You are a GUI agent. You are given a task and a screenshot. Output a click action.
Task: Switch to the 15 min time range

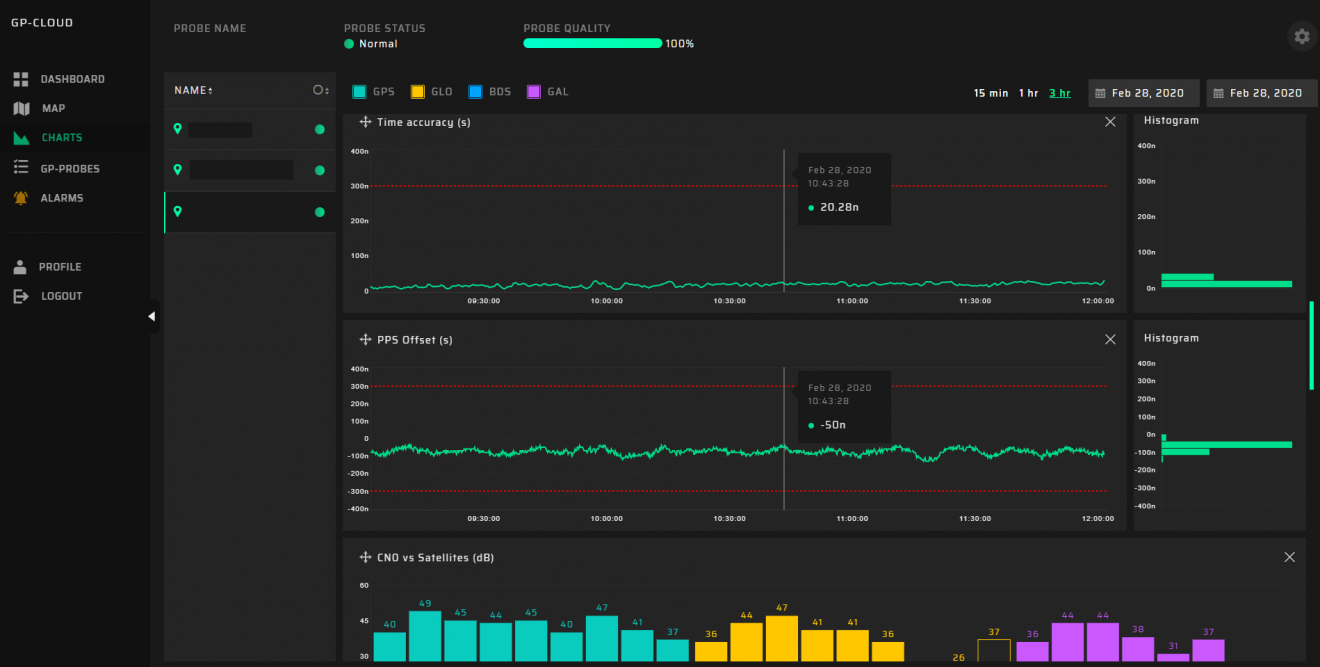(990, 92)
